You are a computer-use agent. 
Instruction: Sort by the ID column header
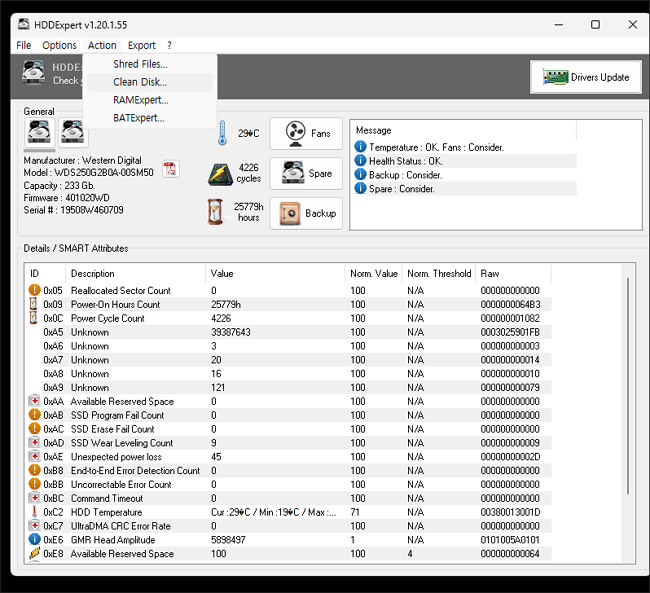pos(45,274)
